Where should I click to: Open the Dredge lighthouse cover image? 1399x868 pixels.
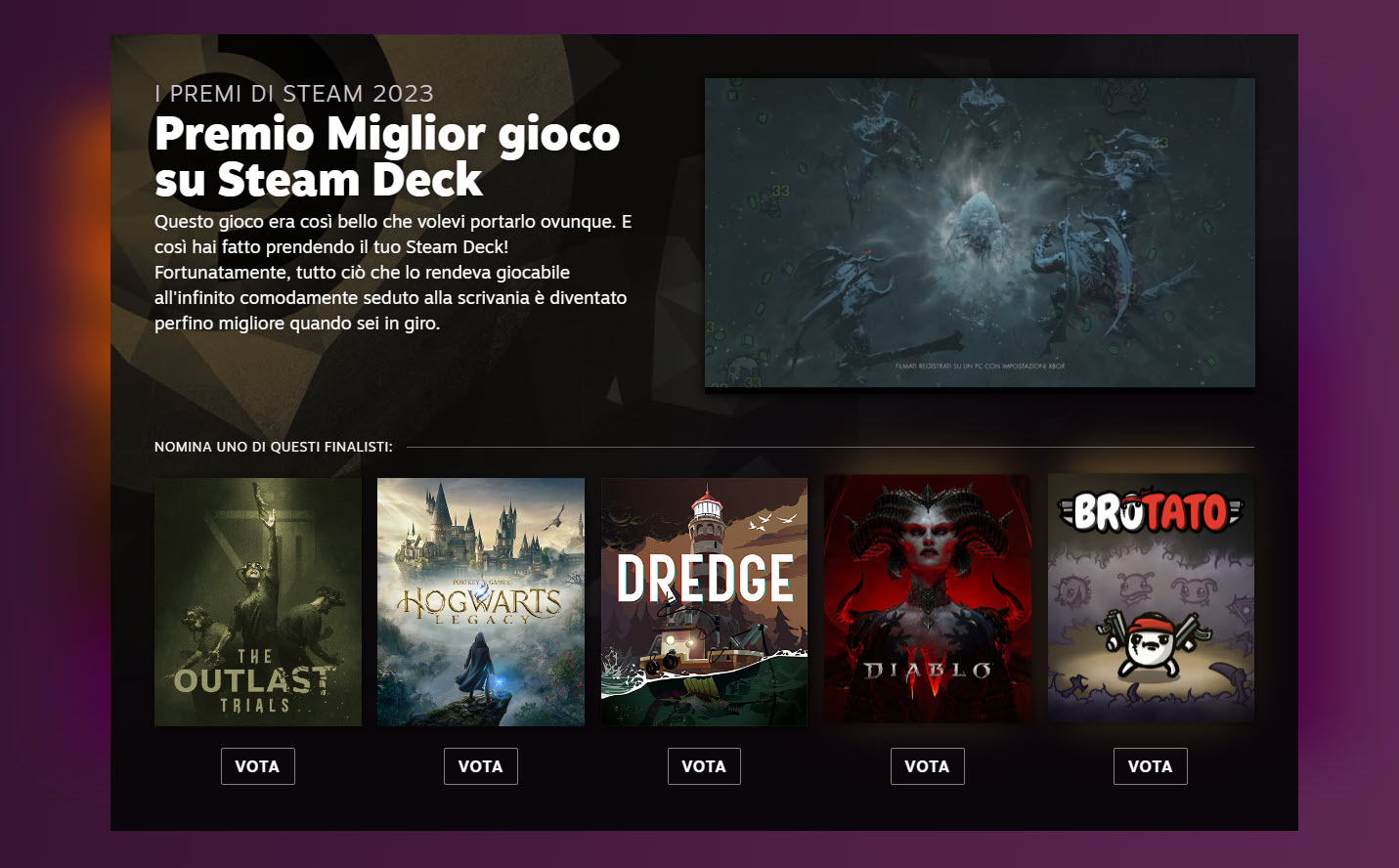click(x=704, y=602)
